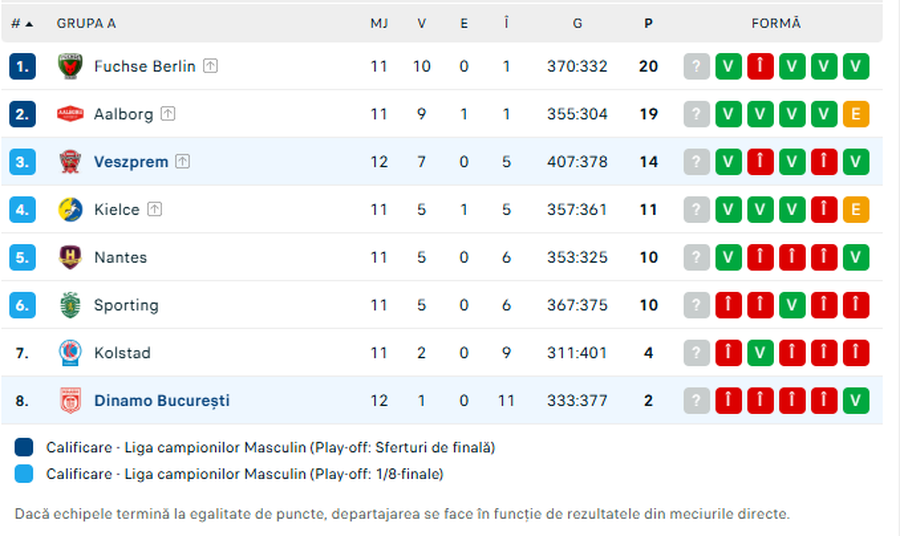Click the Sporting team crest
The width and height of the screenshot is (900, 536).
[x=69, y=305]
